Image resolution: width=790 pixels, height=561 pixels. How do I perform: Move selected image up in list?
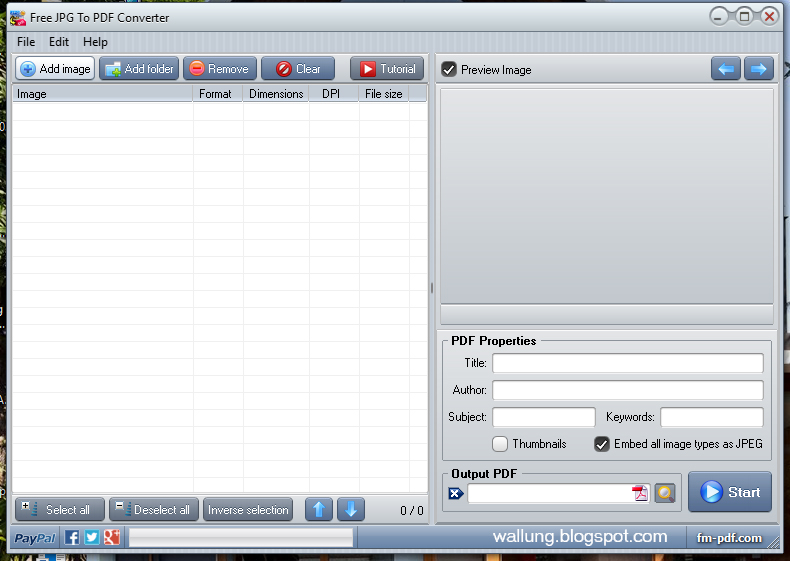pyautogui.click(x=319, y=510)
